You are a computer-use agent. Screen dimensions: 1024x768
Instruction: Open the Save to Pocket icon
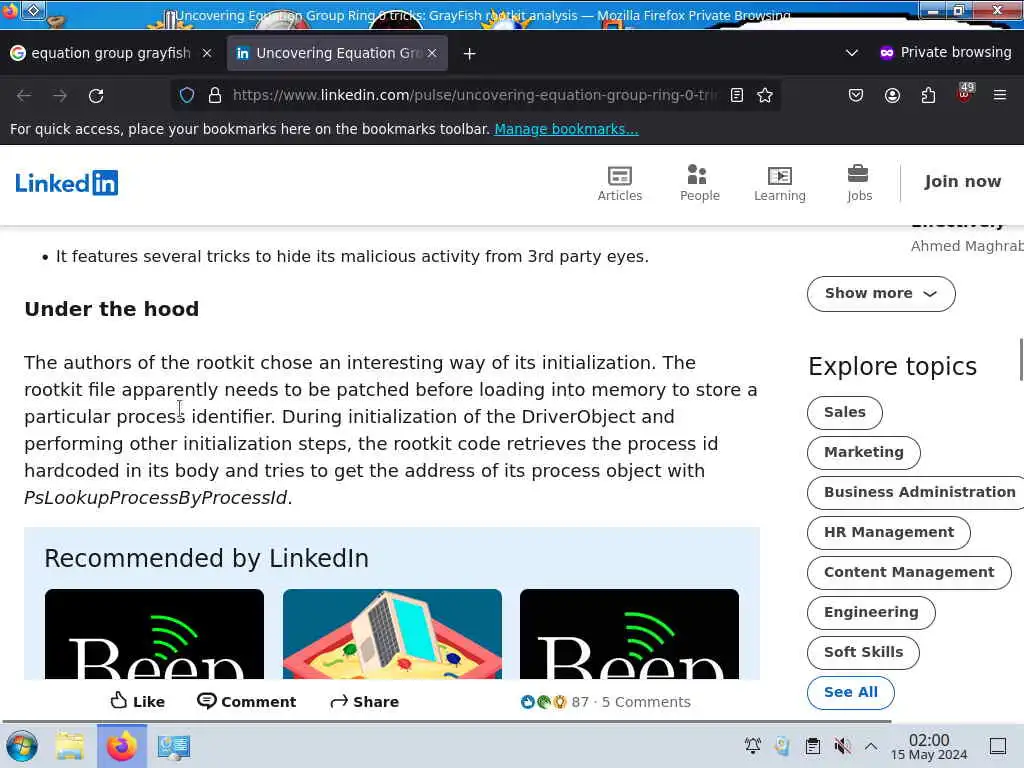pos(856,95)
